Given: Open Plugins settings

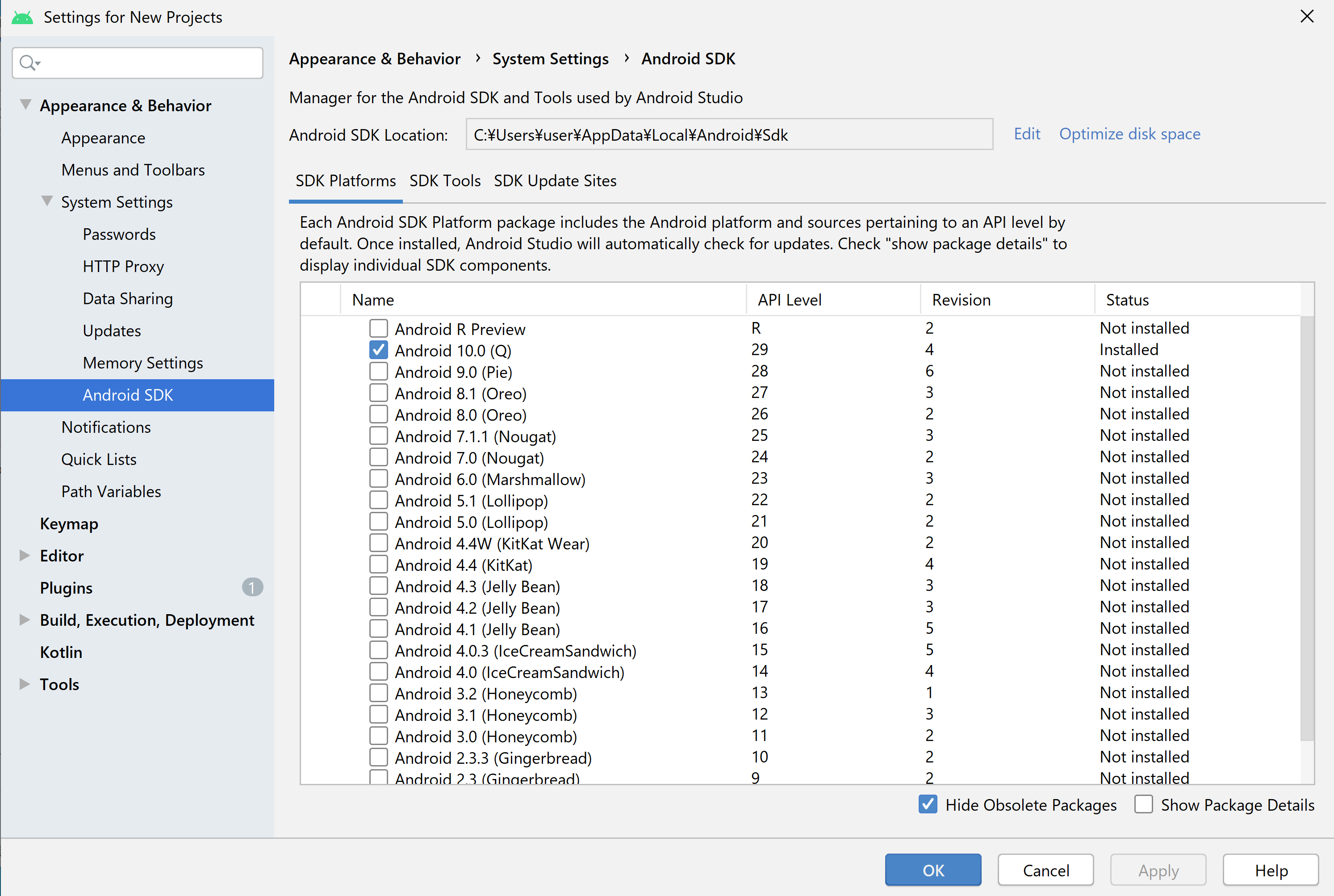Looking at the screenshot, I should [66, 587].
